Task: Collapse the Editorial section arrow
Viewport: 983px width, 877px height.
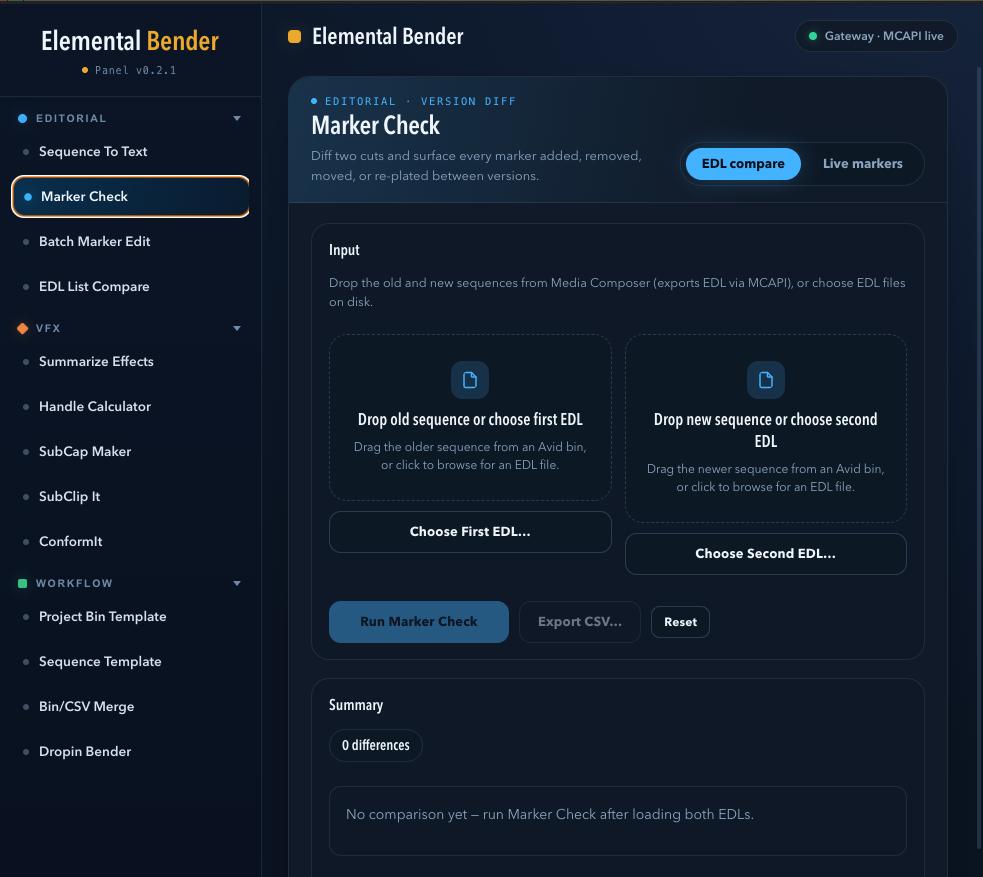Action: [237, 118]
